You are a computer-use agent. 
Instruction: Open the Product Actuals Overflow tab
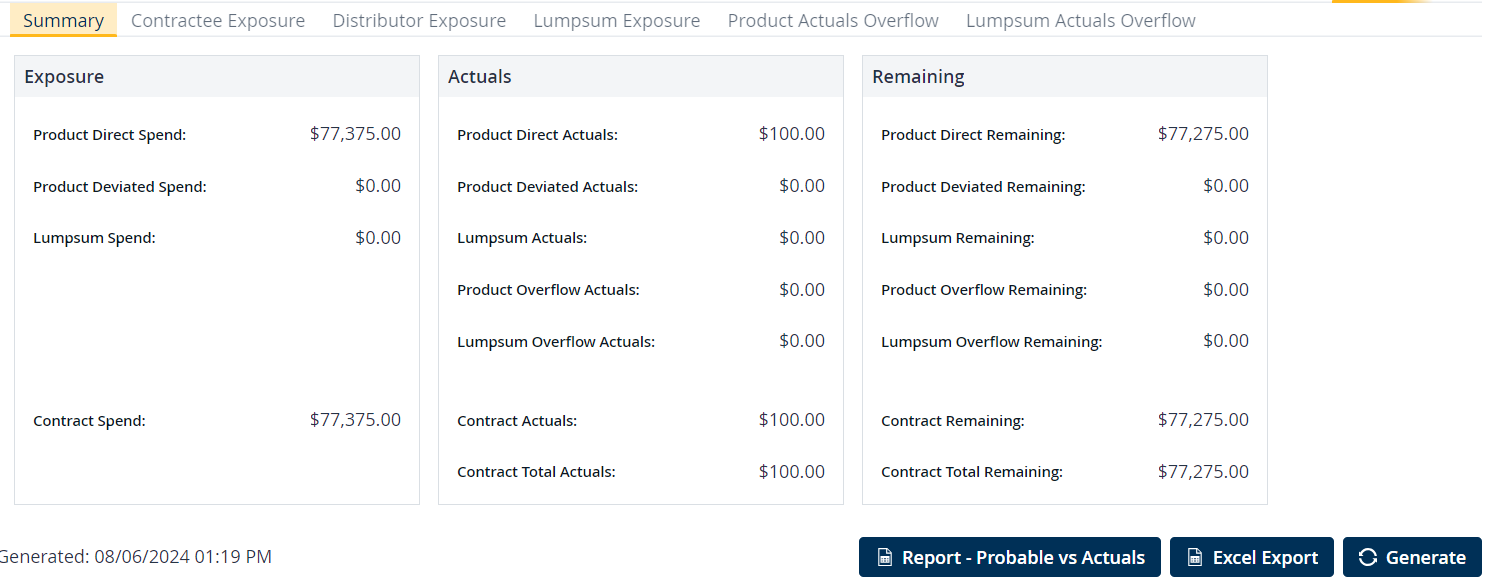[833, 20]
